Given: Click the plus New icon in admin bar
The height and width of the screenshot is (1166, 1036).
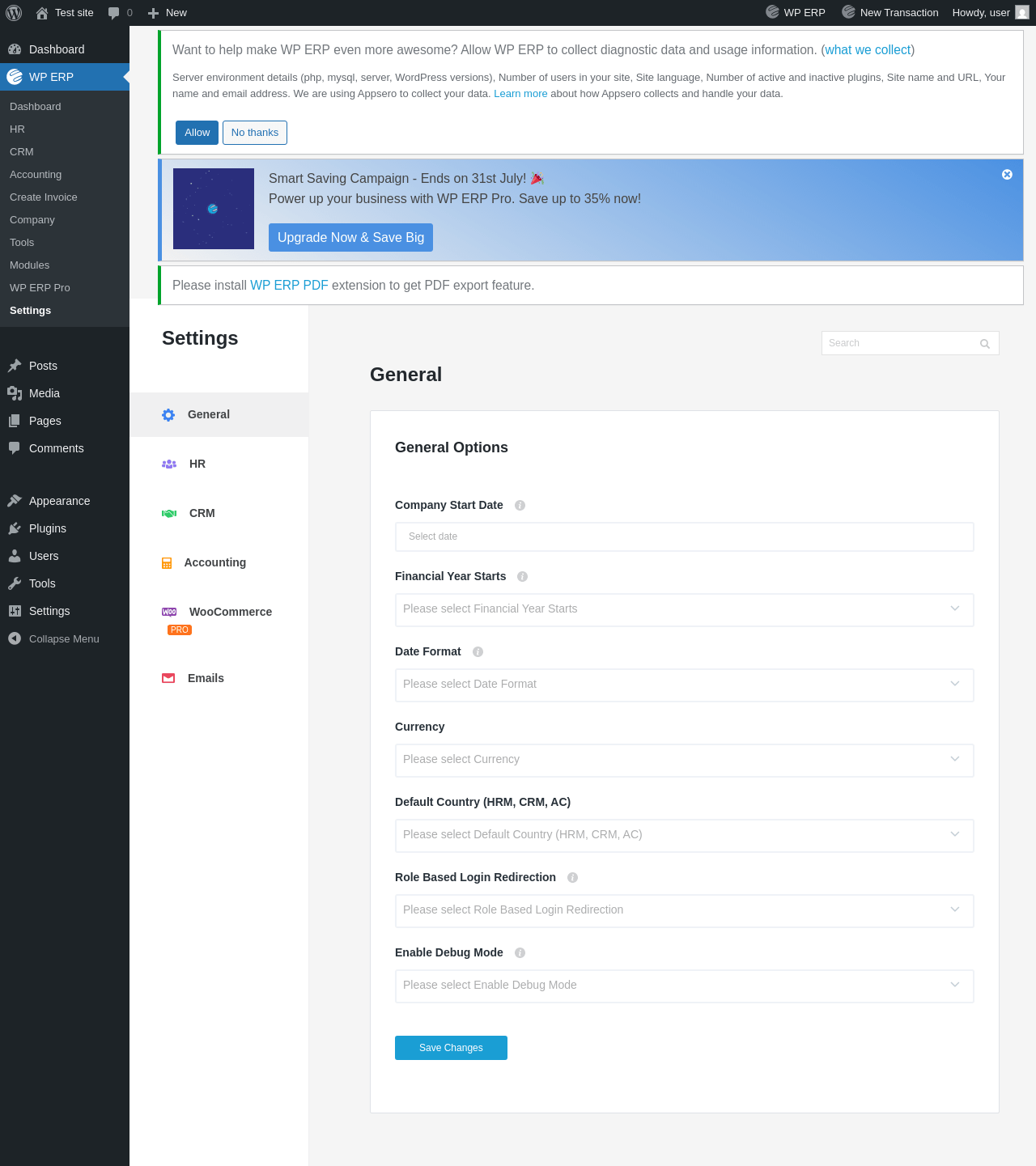Looking at the screenshot, I should pos(153,13).
